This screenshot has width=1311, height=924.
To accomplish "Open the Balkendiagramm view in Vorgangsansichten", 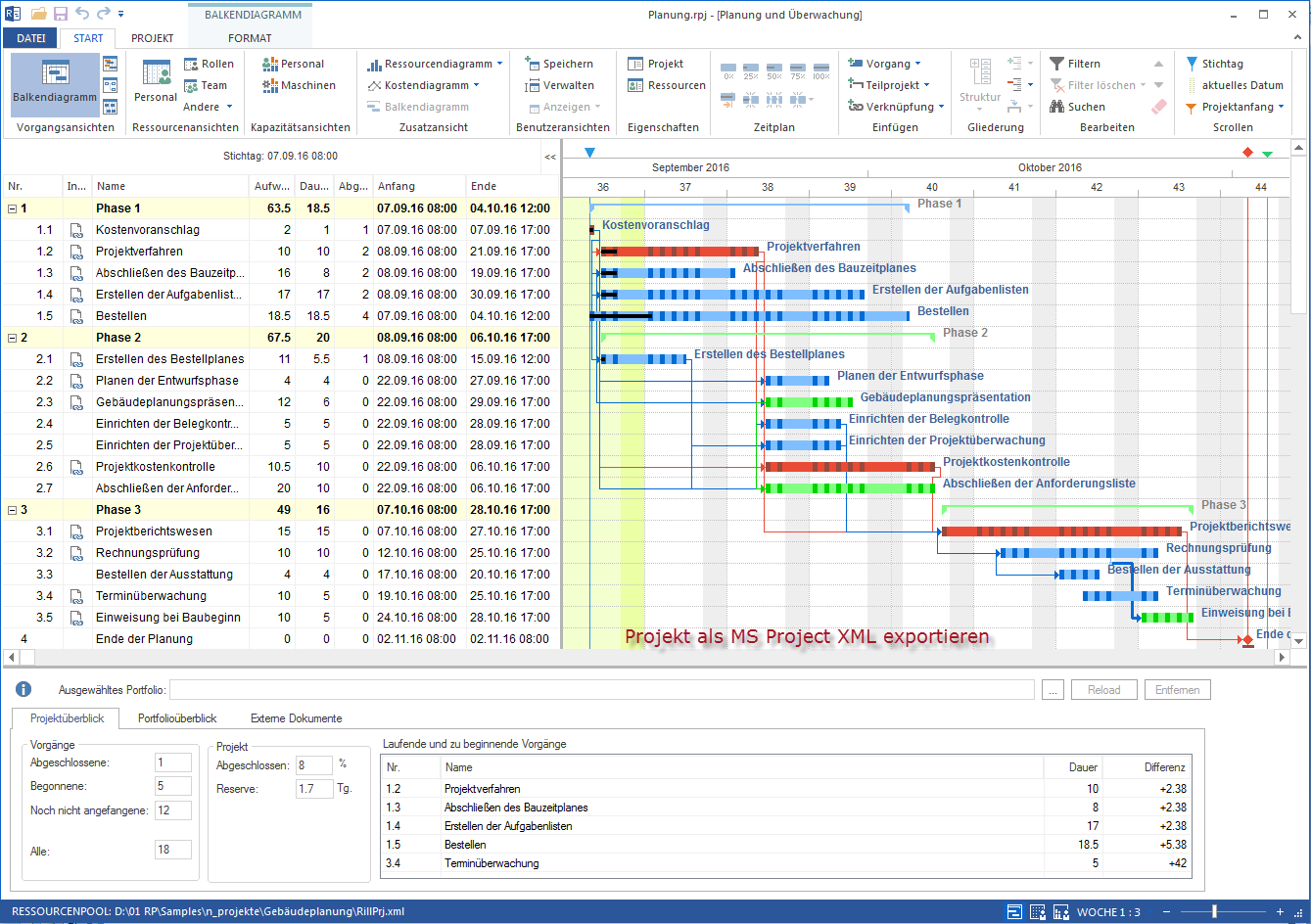I will (55, 85).
